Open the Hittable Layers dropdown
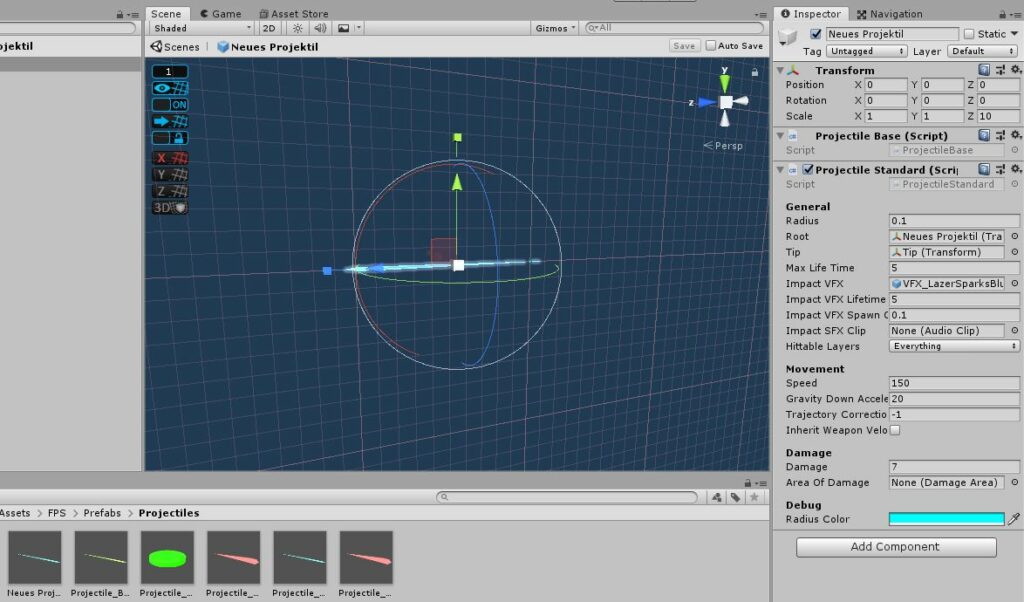 coord(954,346)
